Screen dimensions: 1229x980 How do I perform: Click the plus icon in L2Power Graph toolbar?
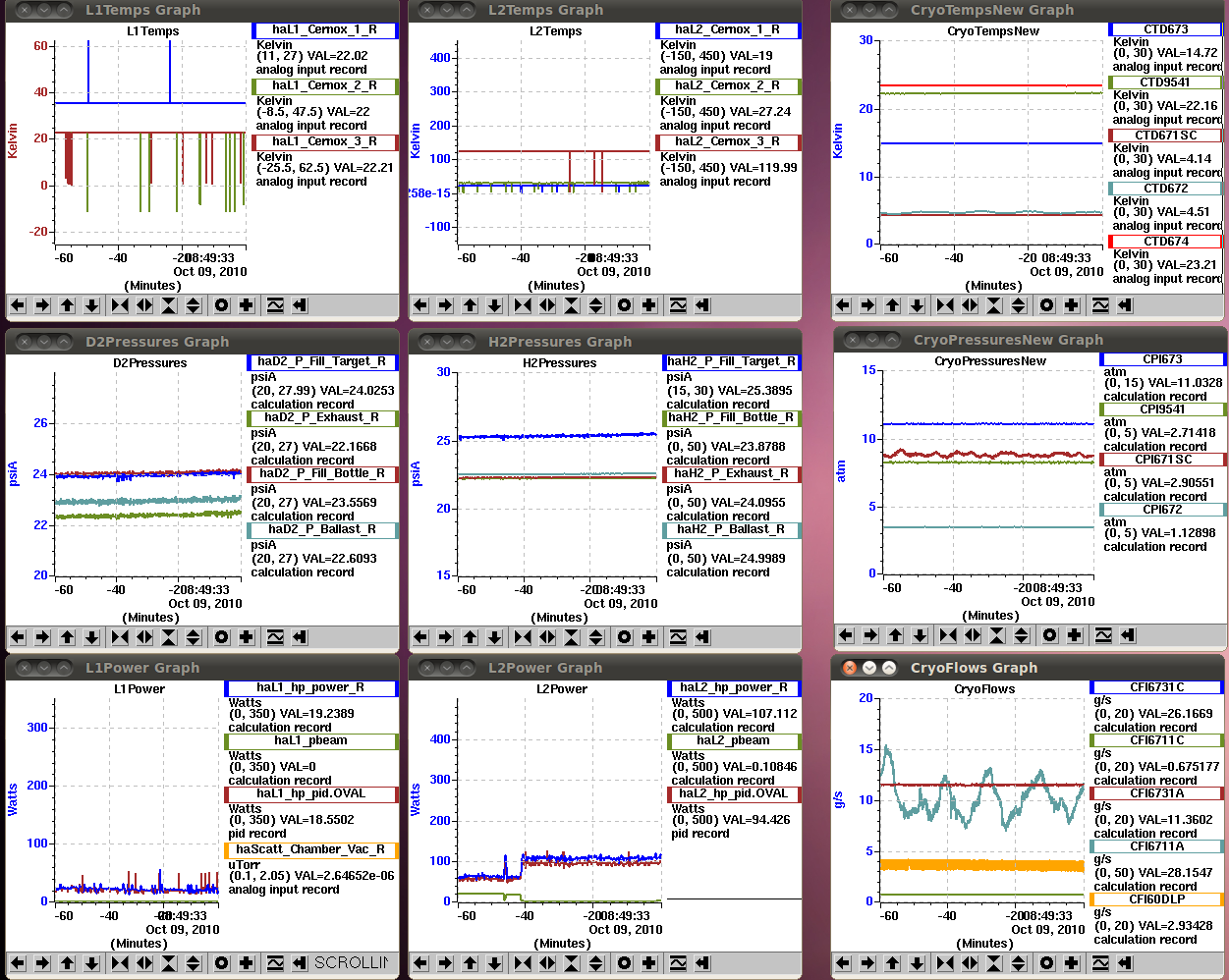tap(649, 963)
